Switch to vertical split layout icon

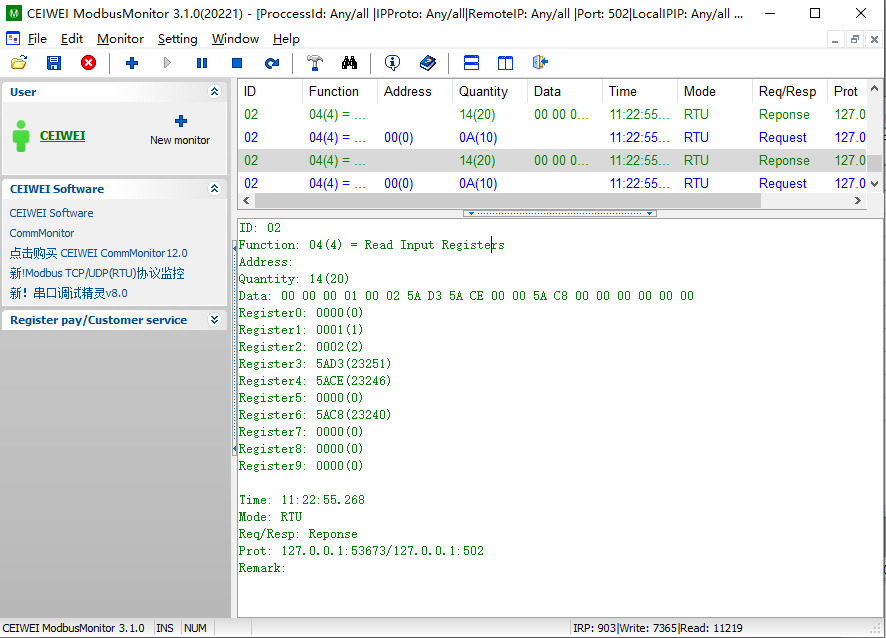[x=505, y=63]
